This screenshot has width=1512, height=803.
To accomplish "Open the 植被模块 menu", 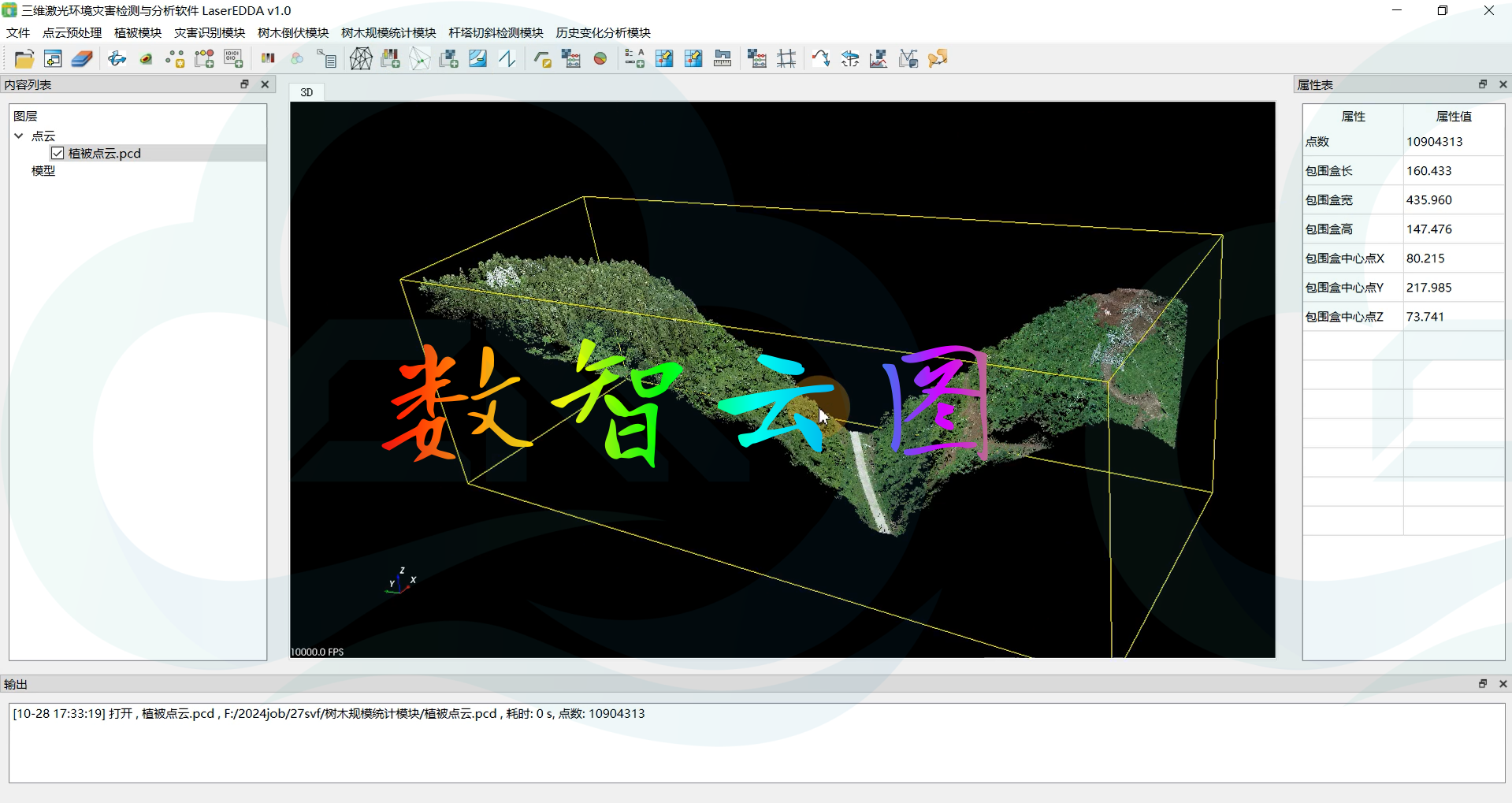I will click(138, 32).
